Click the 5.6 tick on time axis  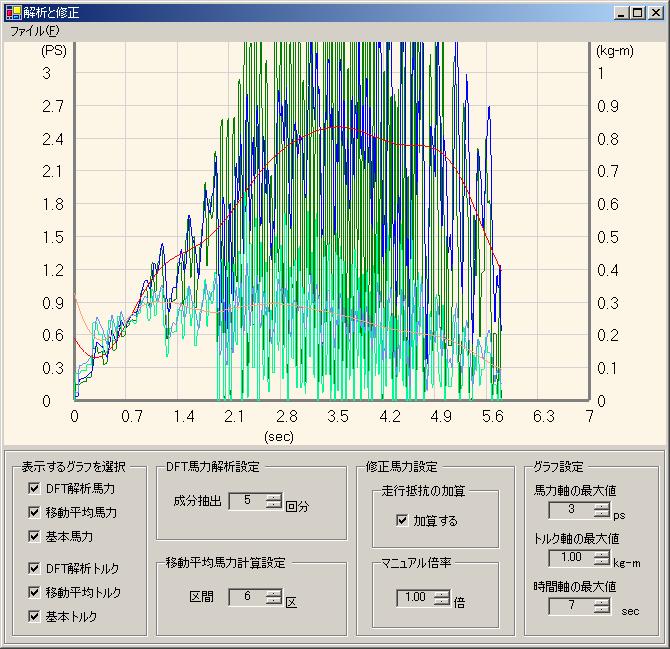click(493, 416)
